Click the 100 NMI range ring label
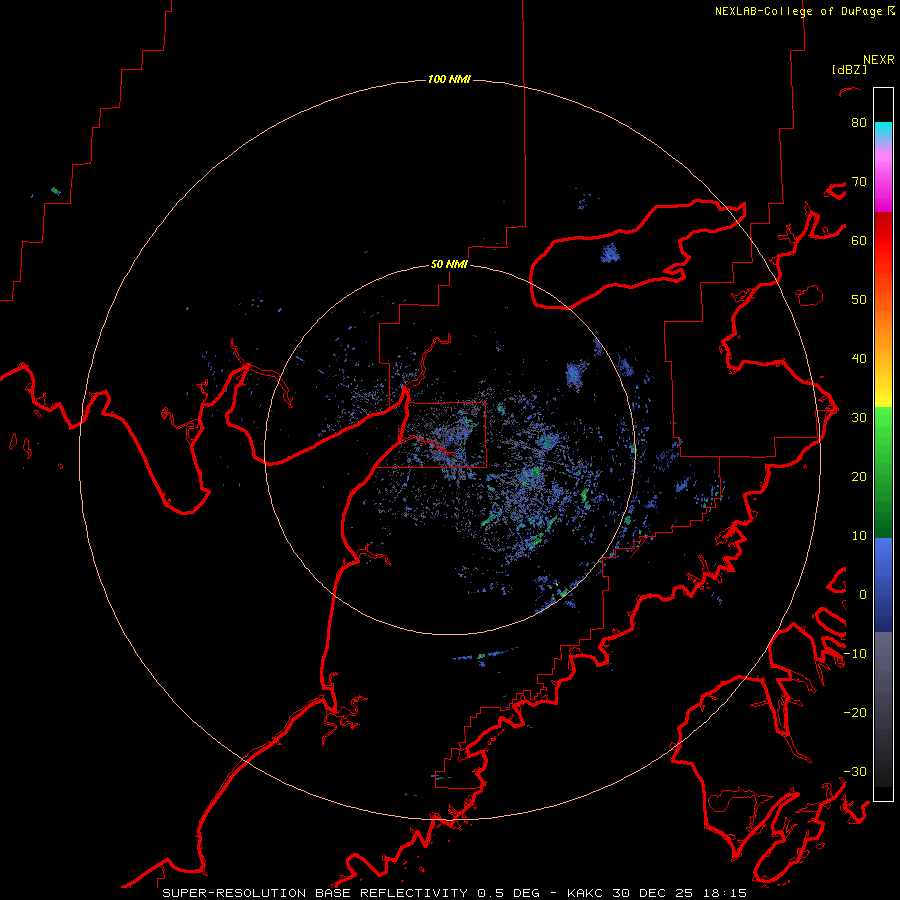Viewport: 900px width, 900px height. 449,79
